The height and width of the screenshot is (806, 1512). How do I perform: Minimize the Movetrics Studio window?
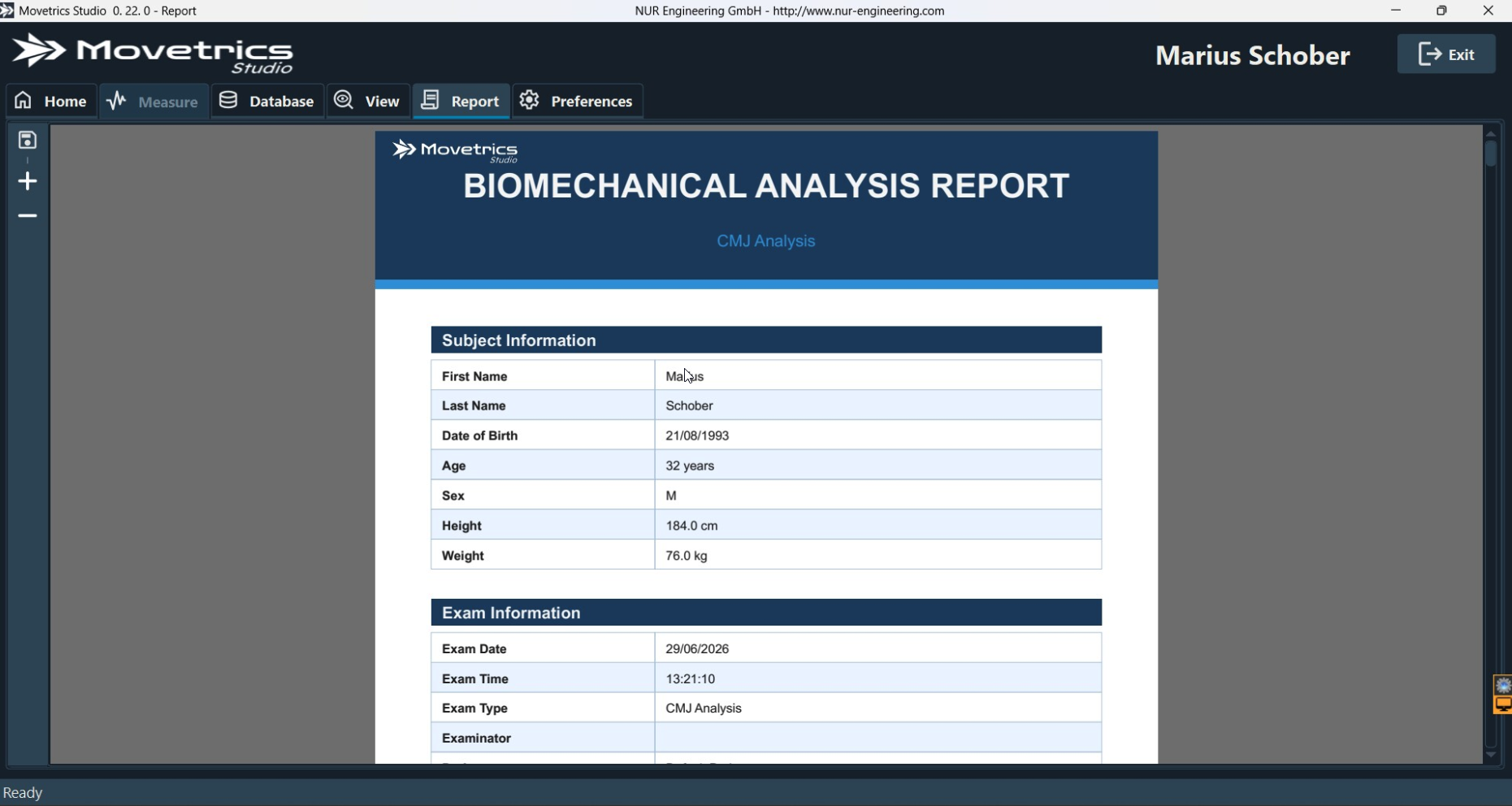1396,11
